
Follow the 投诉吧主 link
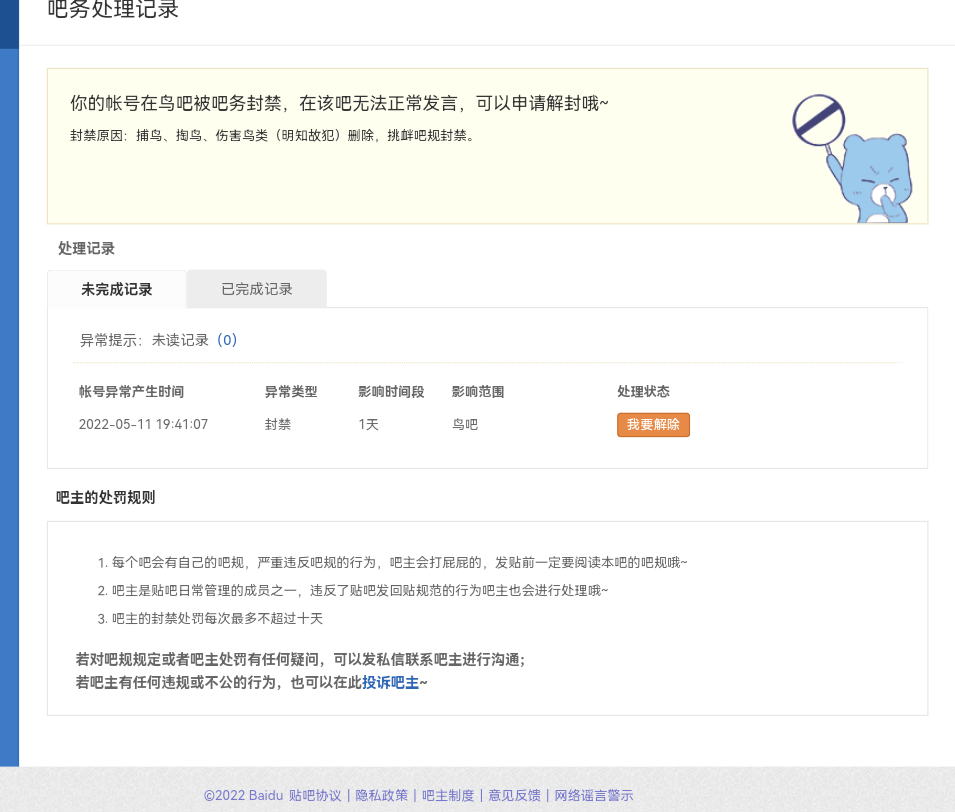tap(390, 682)
